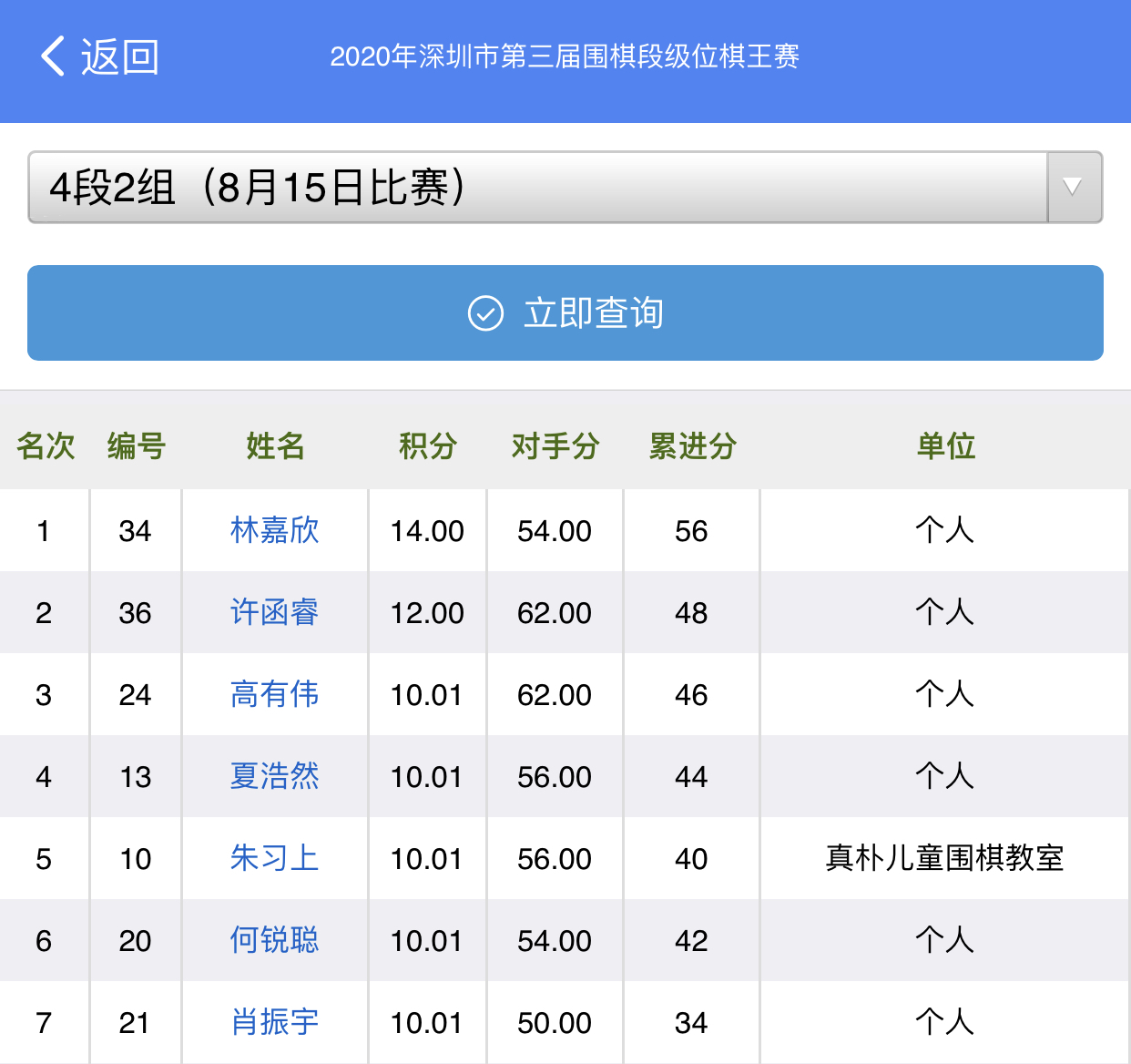This screenshot has height=1064, width=1131.
Task: View player 夏浩然 record
Action: (274, 776)
